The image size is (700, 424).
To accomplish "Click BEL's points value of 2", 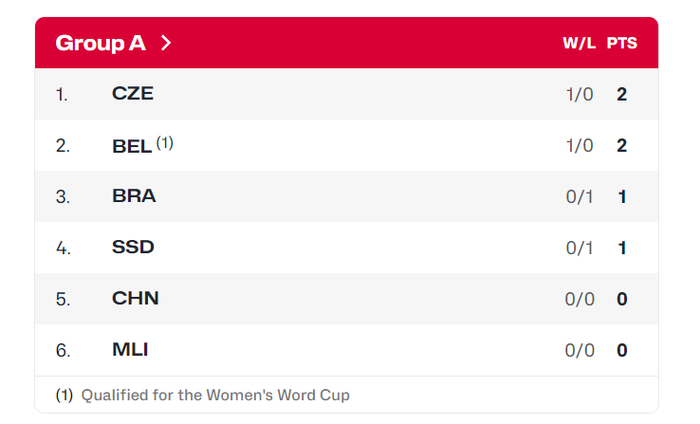I will [x=622, y=146].
